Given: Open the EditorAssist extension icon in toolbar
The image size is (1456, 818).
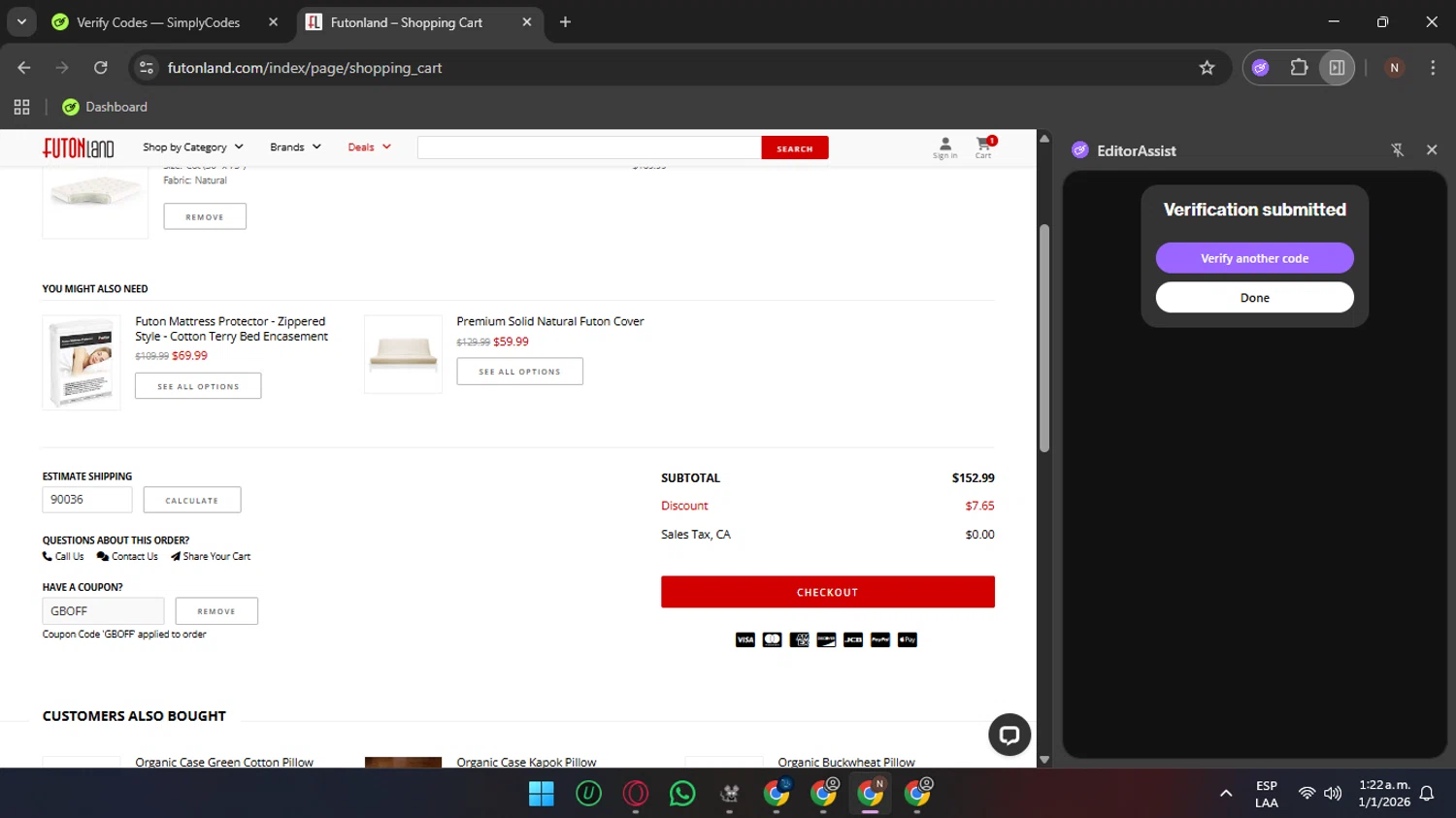Looking at the screenshot, I should coord(1260,68).
